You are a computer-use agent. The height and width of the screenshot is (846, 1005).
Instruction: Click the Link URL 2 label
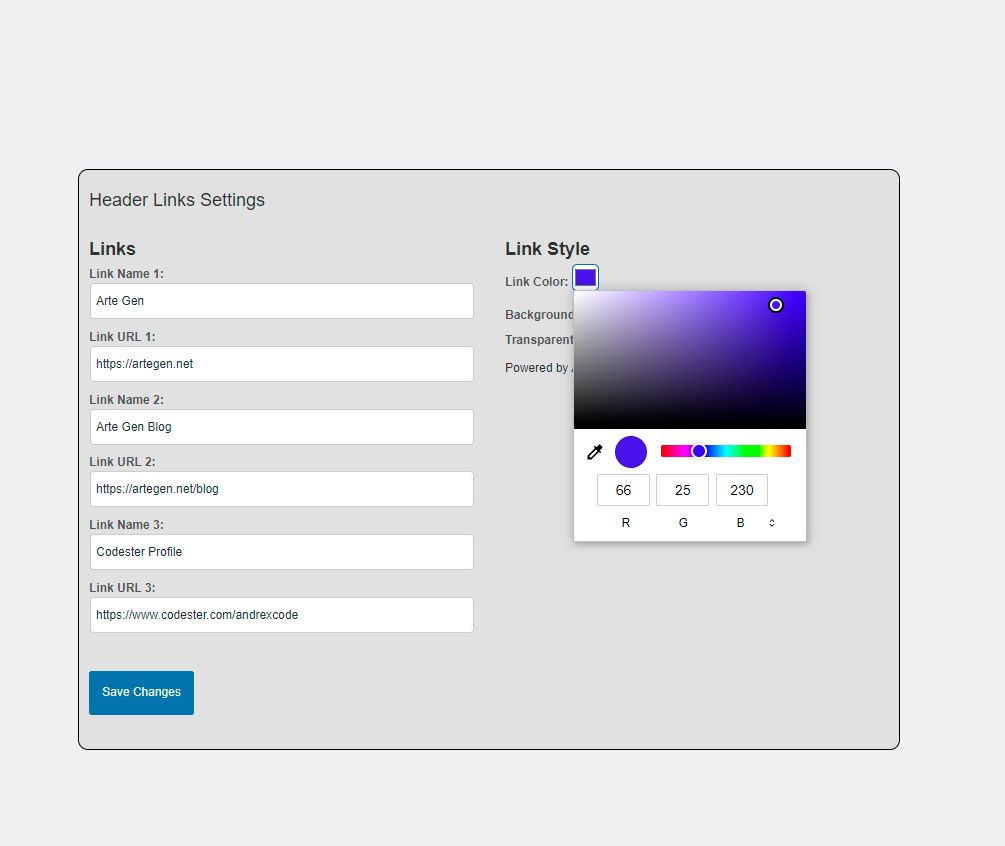122,461
